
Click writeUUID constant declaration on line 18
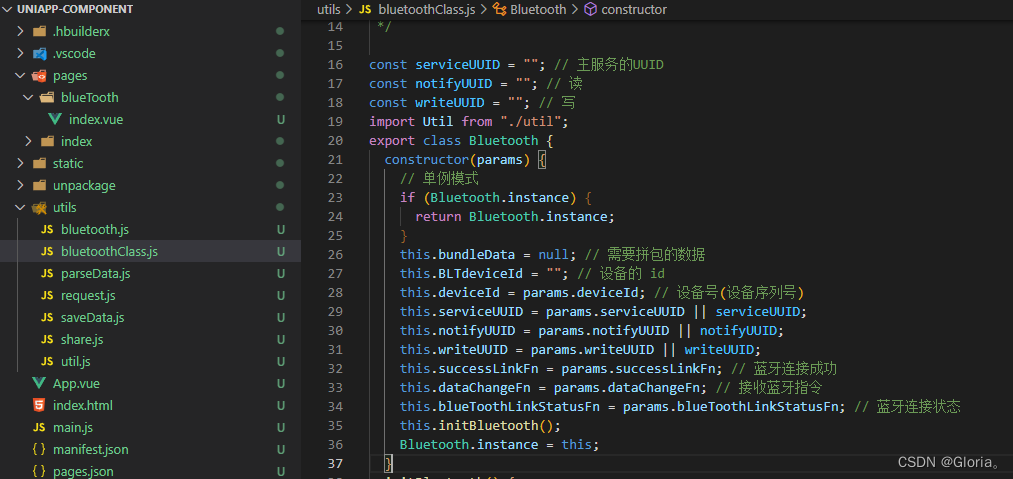(450, 102)
